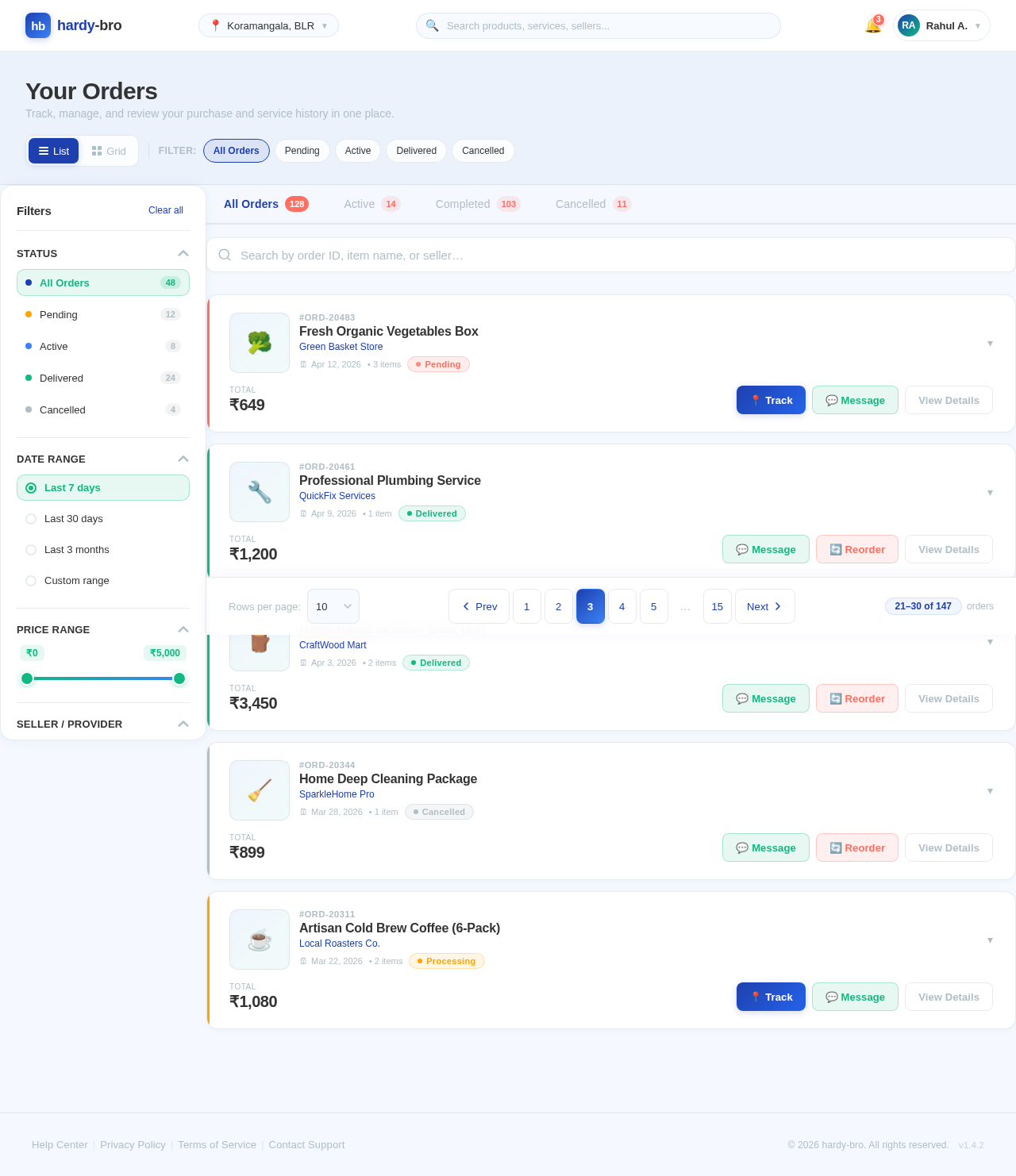The width and height of the screenshot is (1016, 1176).
Task: Collapse the STATUS filter section
Action: point(183,253)
